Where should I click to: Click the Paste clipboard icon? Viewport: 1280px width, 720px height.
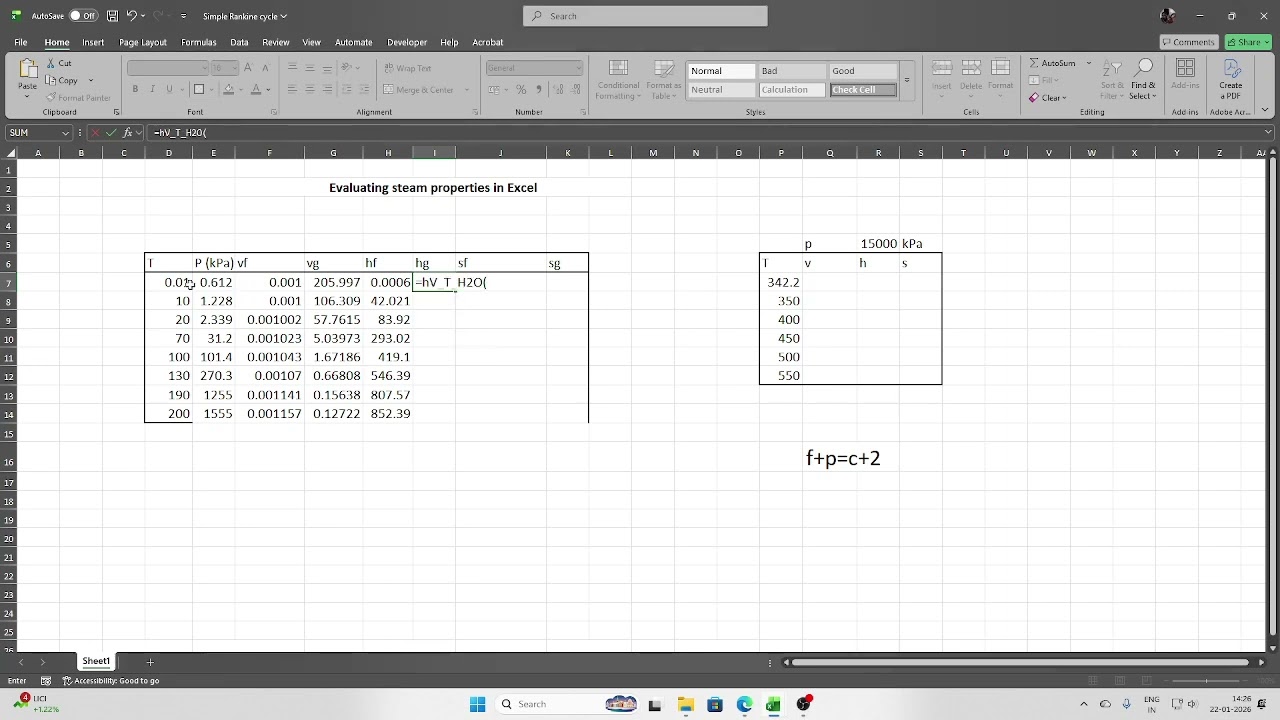[x=28, y=70]
